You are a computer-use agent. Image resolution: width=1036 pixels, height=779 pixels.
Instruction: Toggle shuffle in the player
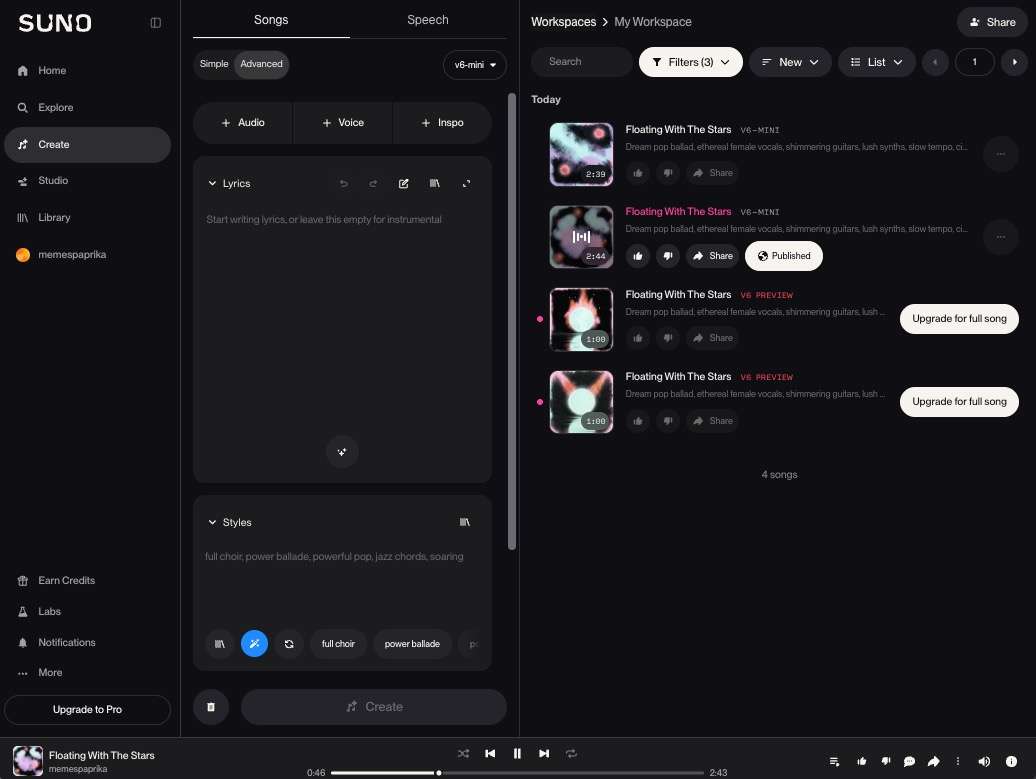[x=463, y=754]
